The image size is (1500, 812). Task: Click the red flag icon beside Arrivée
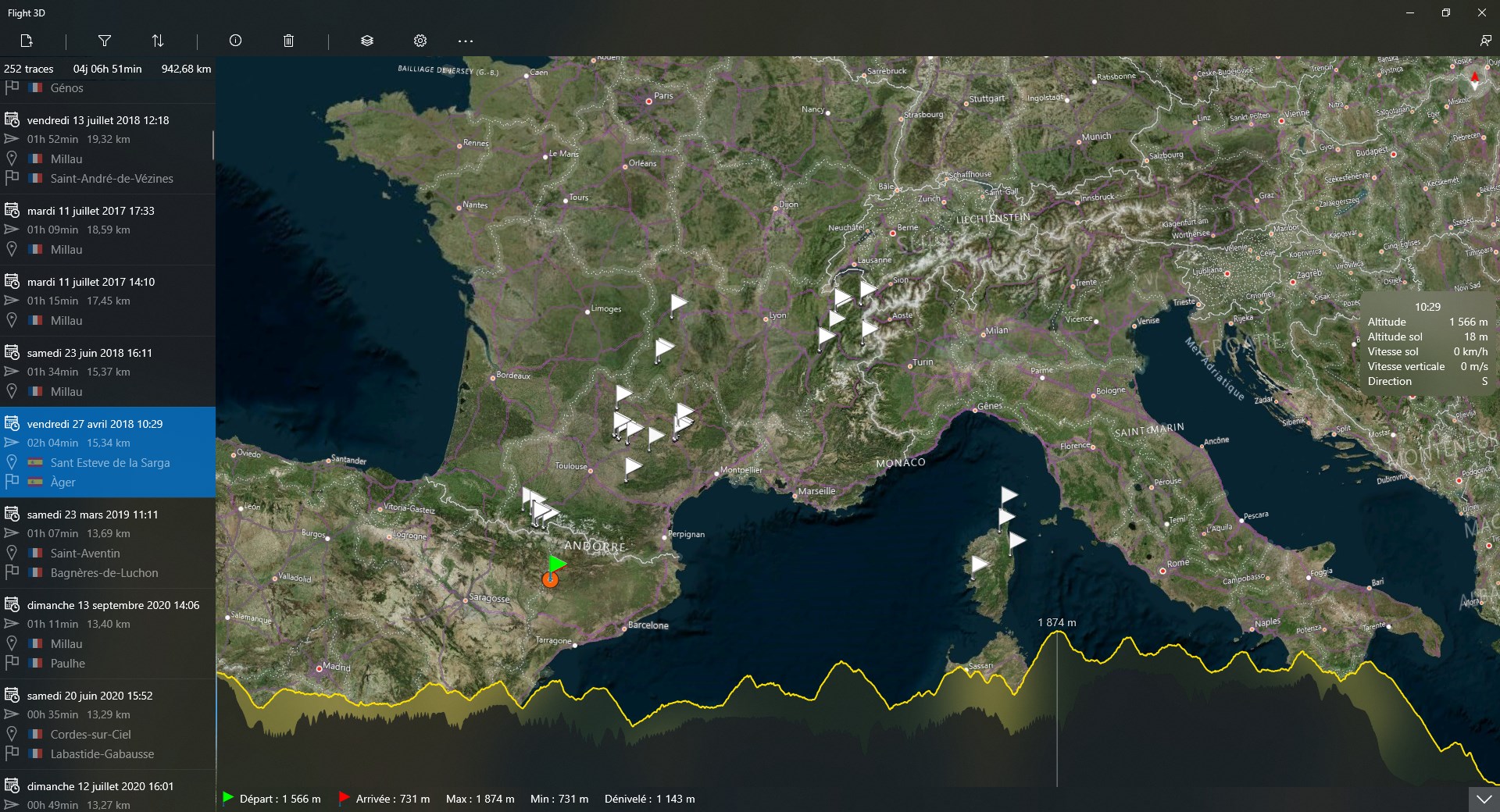pyautogui.click(x=344, y=798)
